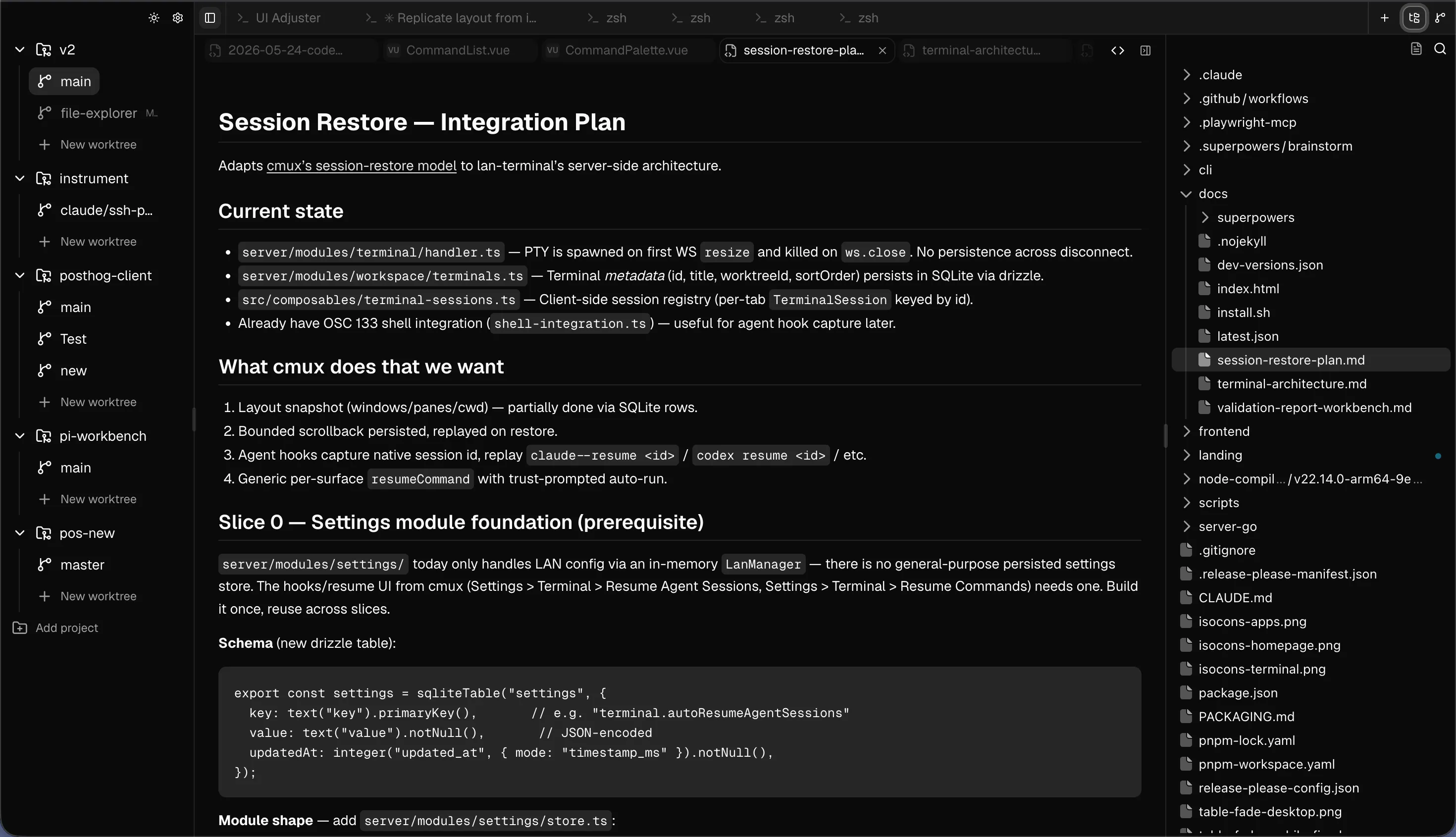
Task: Open the git branch panel icon
Action: (1440, 18)
